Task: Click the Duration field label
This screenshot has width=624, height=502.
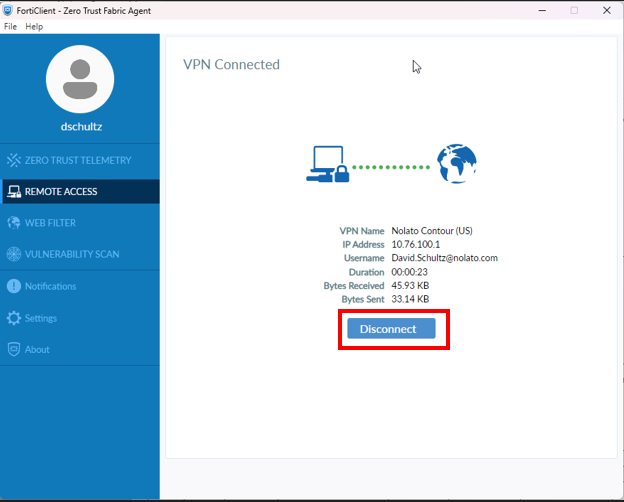Action: click(367, 272)
